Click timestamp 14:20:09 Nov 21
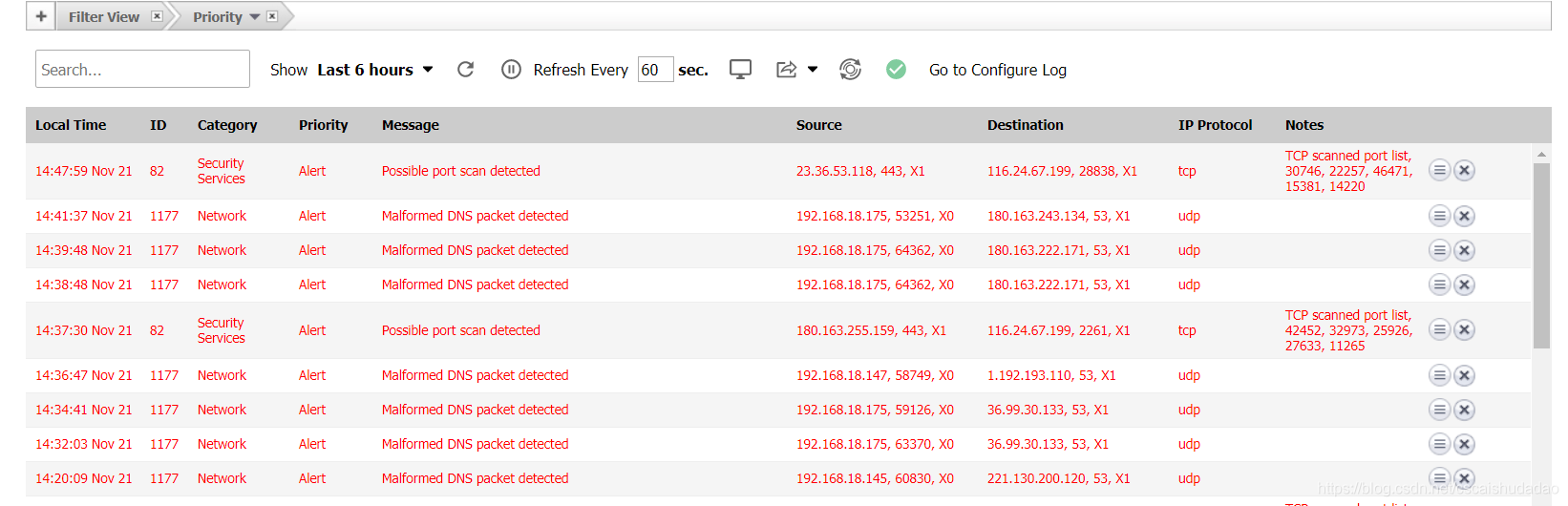This screenshot has height=506, width=1568. point(84,478)
